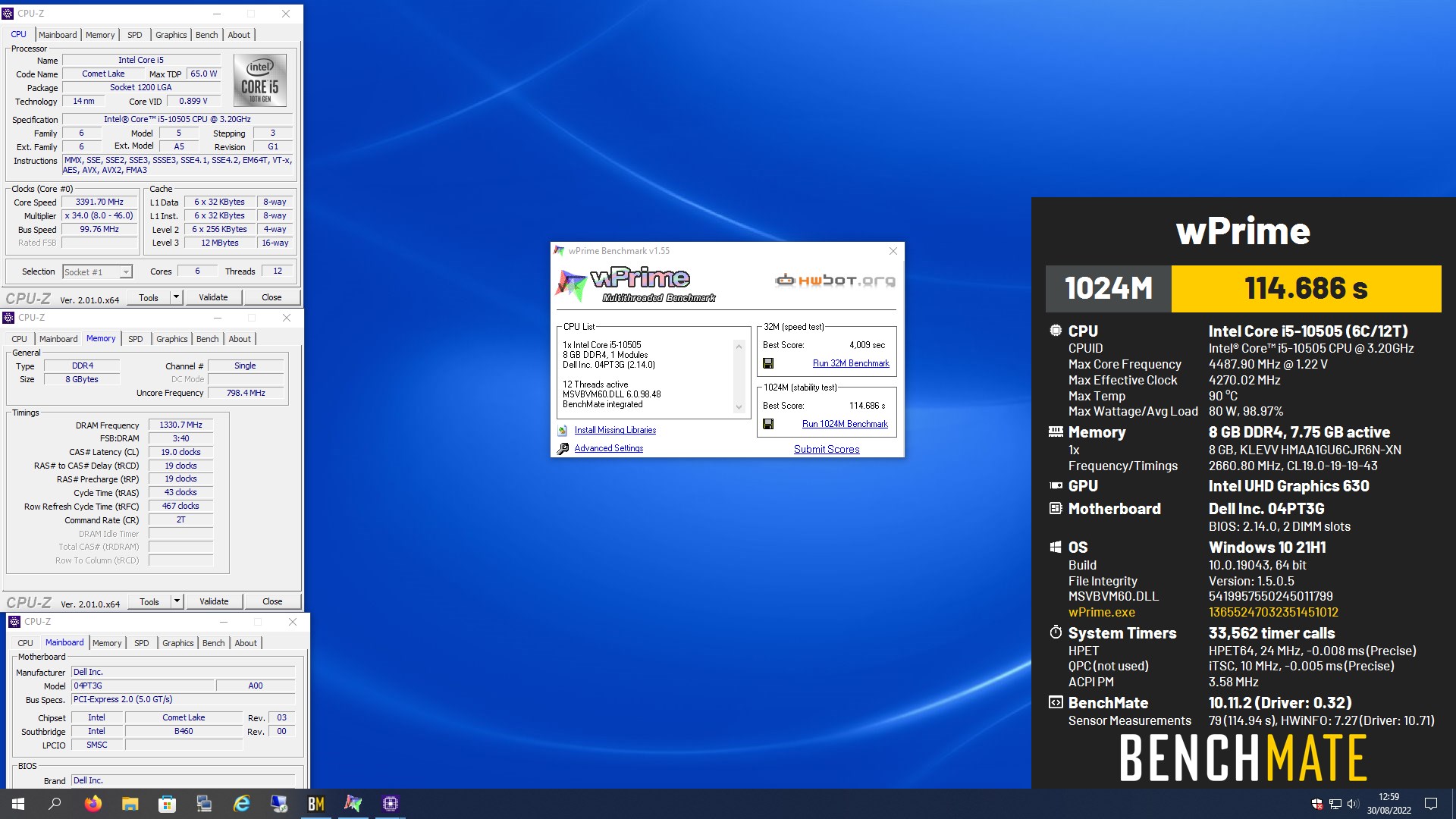Open Advanced Settings link
The height and width of the screenshot is (819, 1456).
[x=609, y=448]
